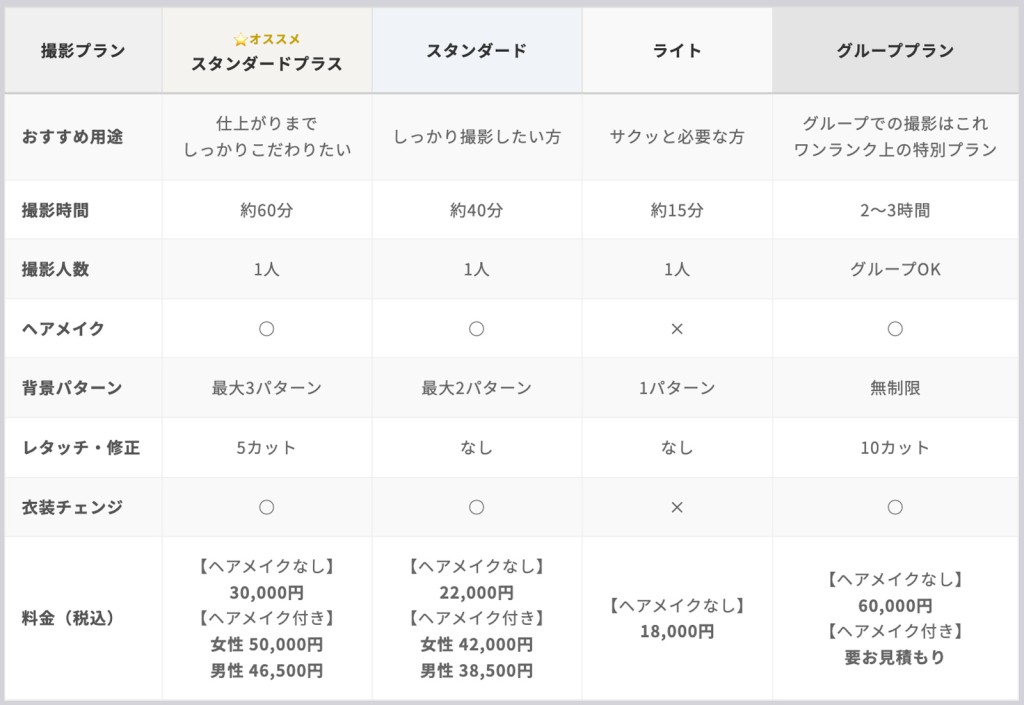Select the ライト plan column header

[677, 51]
